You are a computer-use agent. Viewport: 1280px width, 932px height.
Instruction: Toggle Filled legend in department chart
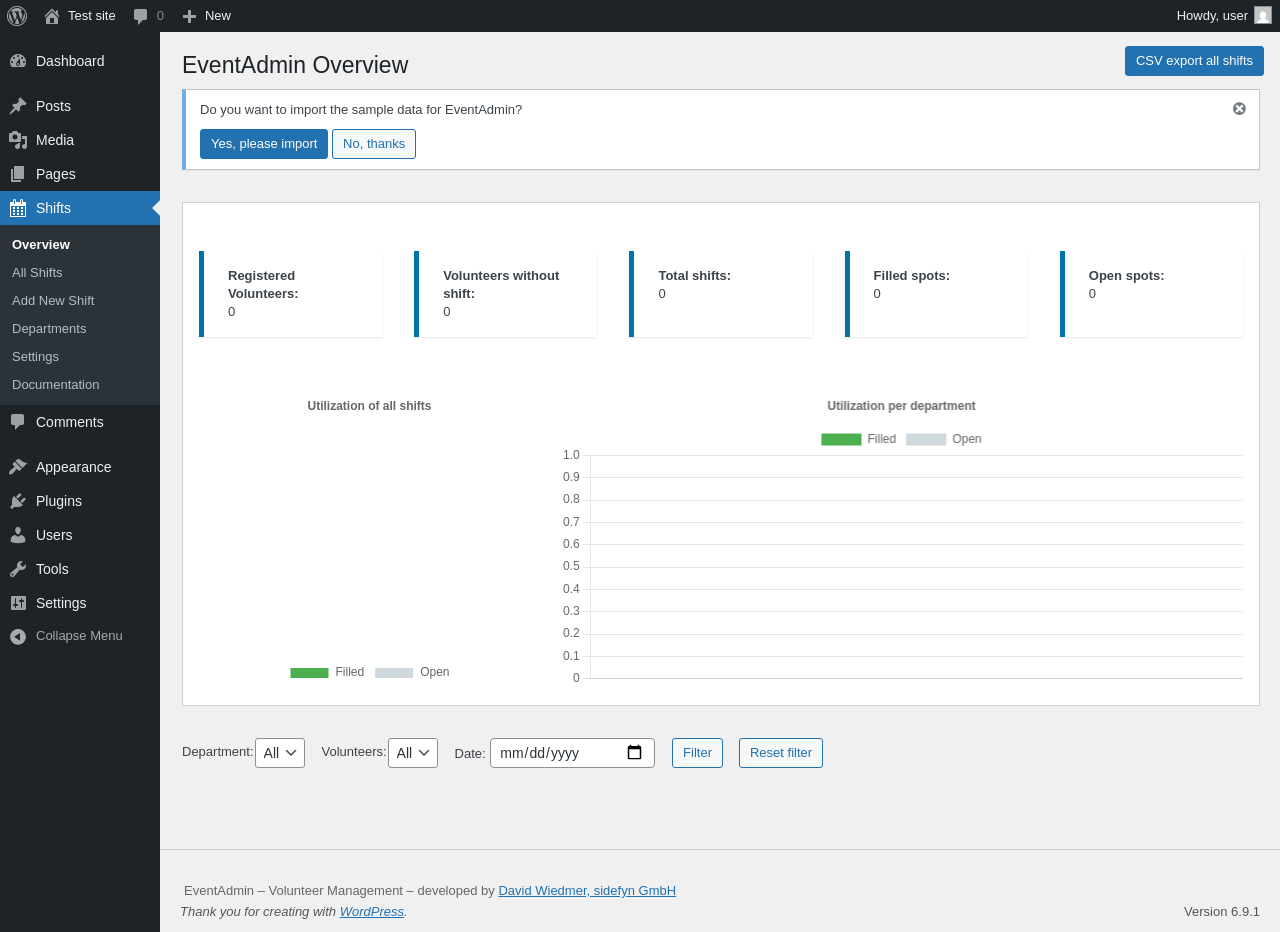pyautogui.click(x=858, y=439)
